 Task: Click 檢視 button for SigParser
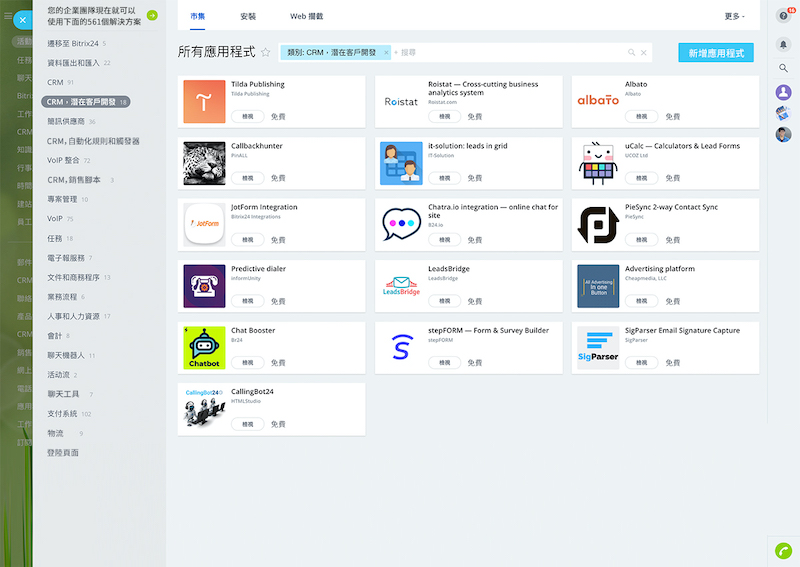[x=641, y=362]
